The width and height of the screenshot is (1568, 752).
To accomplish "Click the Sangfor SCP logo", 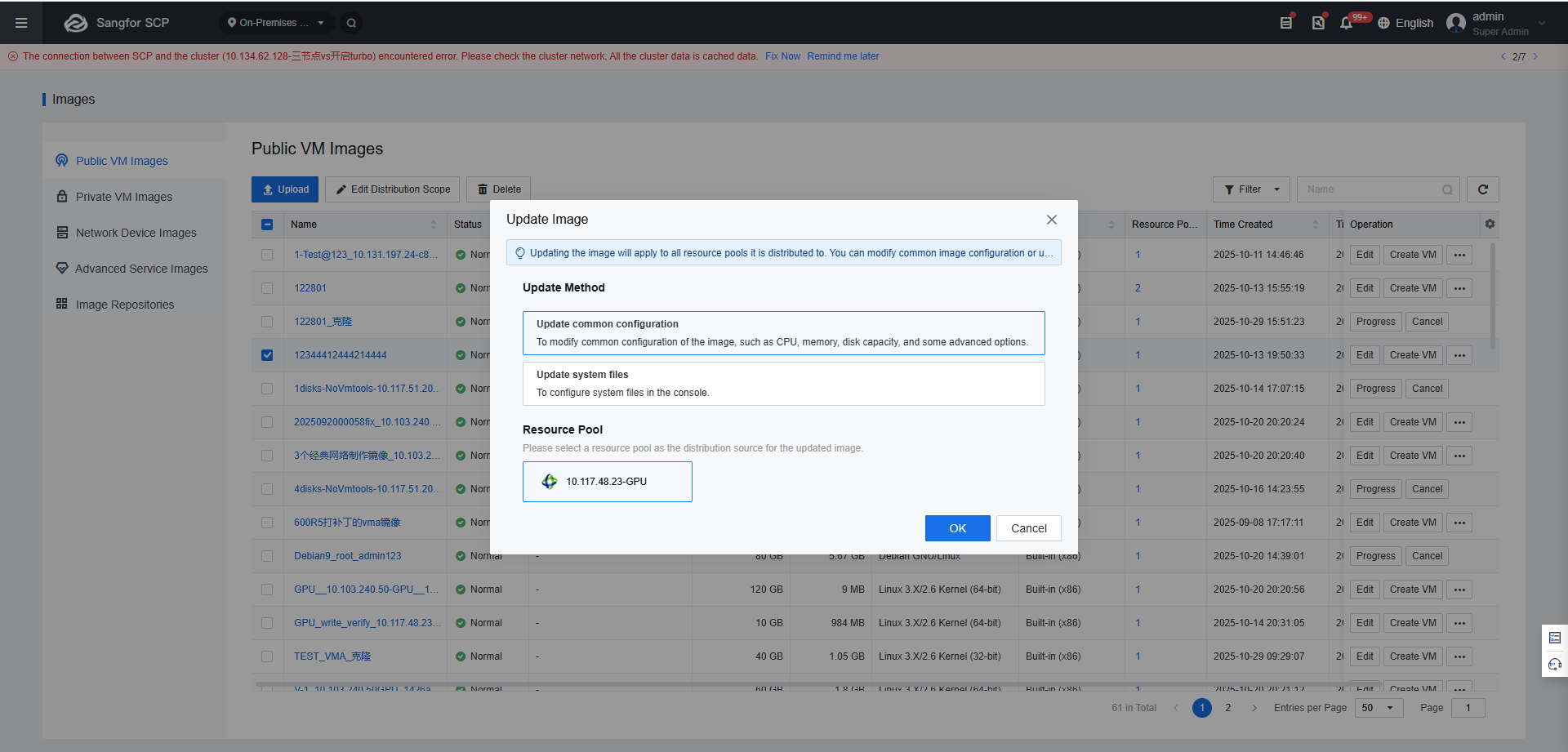I will (116, 23).
